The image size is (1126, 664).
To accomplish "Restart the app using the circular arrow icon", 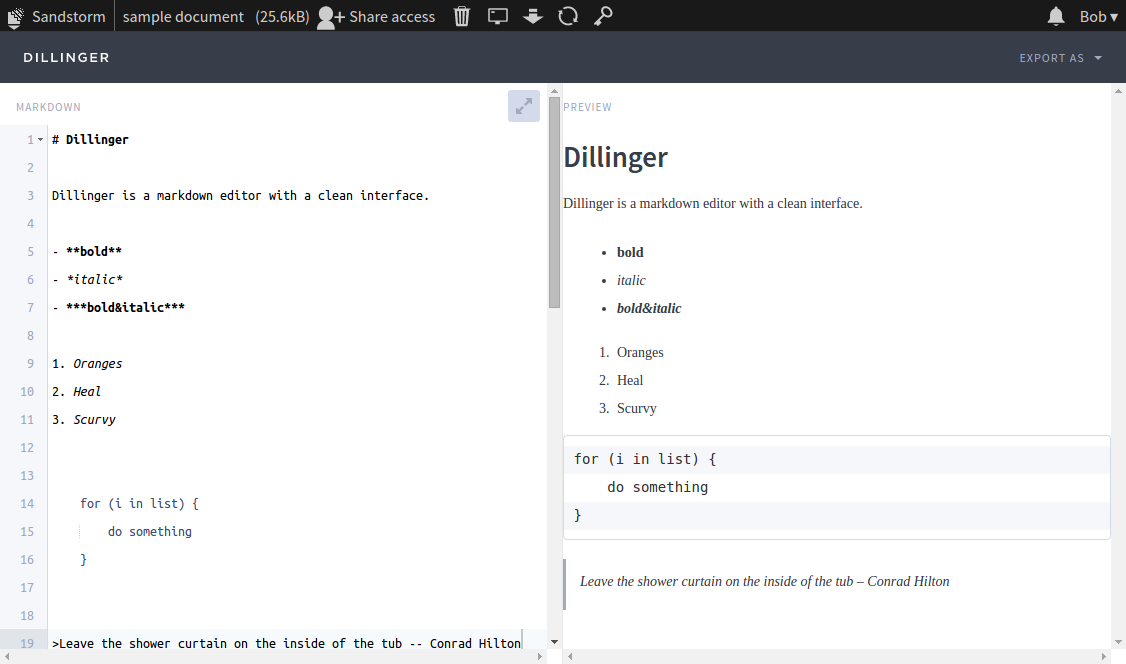I will click(x=568, y=16).
